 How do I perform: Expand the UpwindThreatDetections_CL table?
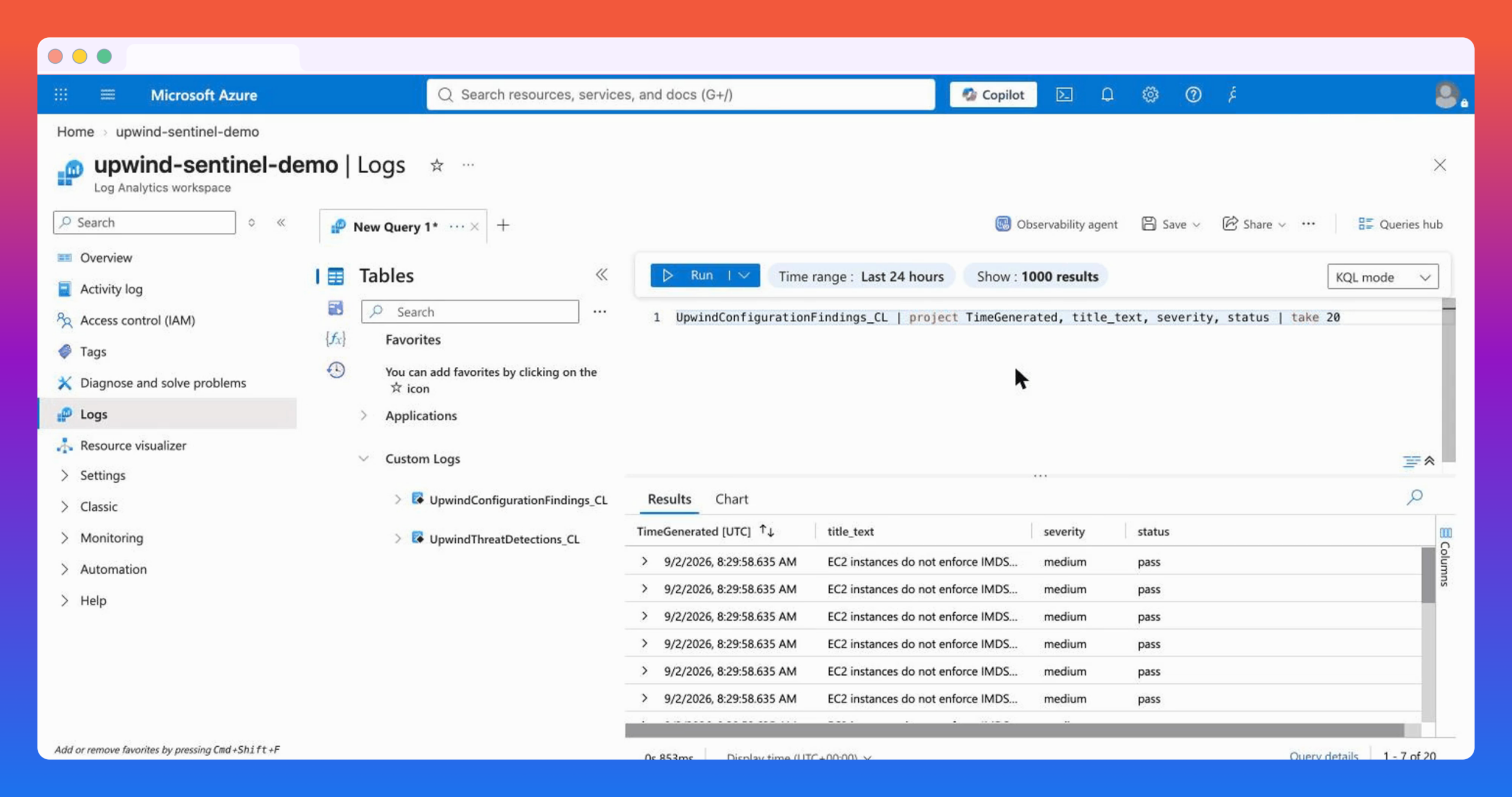397,539
